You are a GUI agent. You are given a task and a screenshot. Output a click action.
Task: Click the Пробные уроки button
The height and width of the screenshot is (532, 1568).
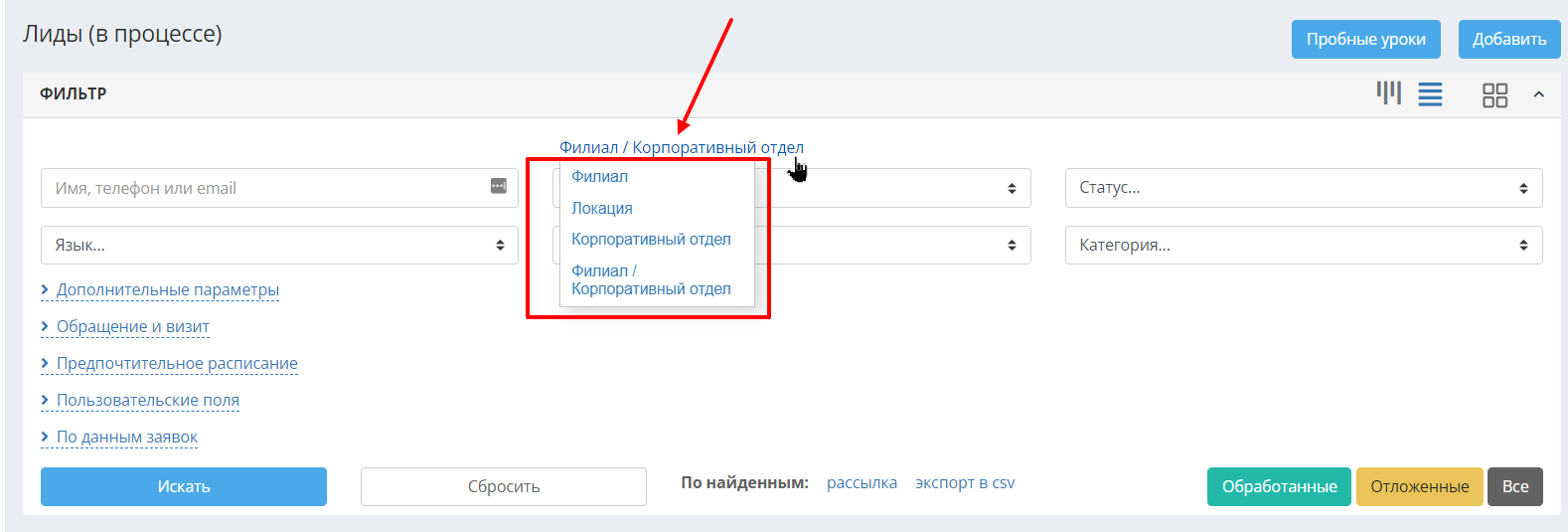click(x=1366, y=39)
